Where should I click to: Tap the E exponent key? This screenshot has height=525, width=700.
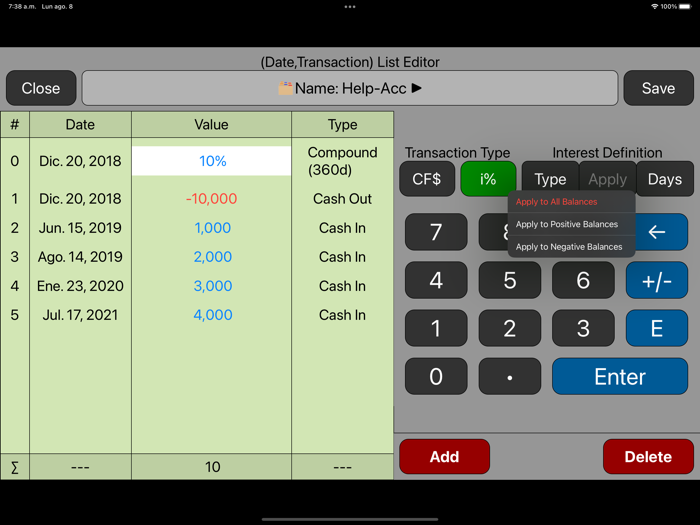tap(657, 329)
